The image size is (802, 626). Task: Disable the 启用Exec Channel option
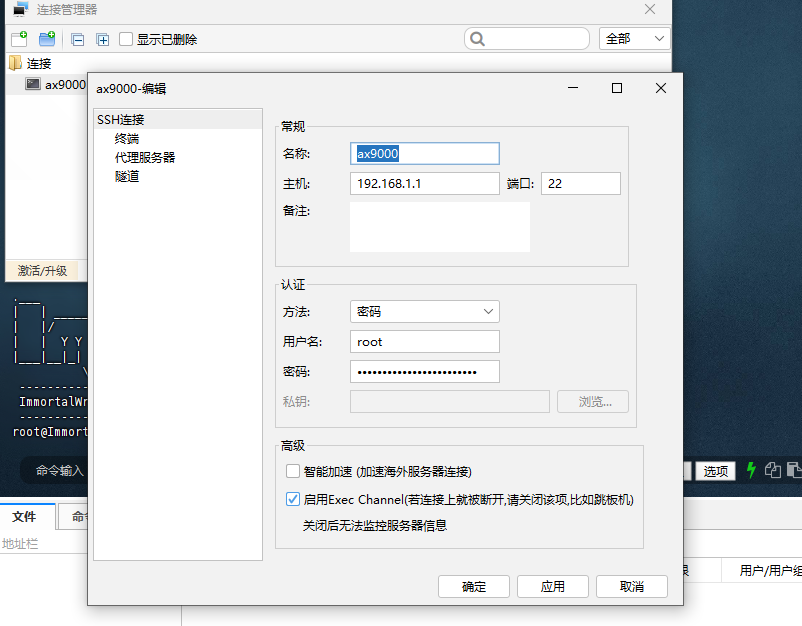(x=293, y=499)
